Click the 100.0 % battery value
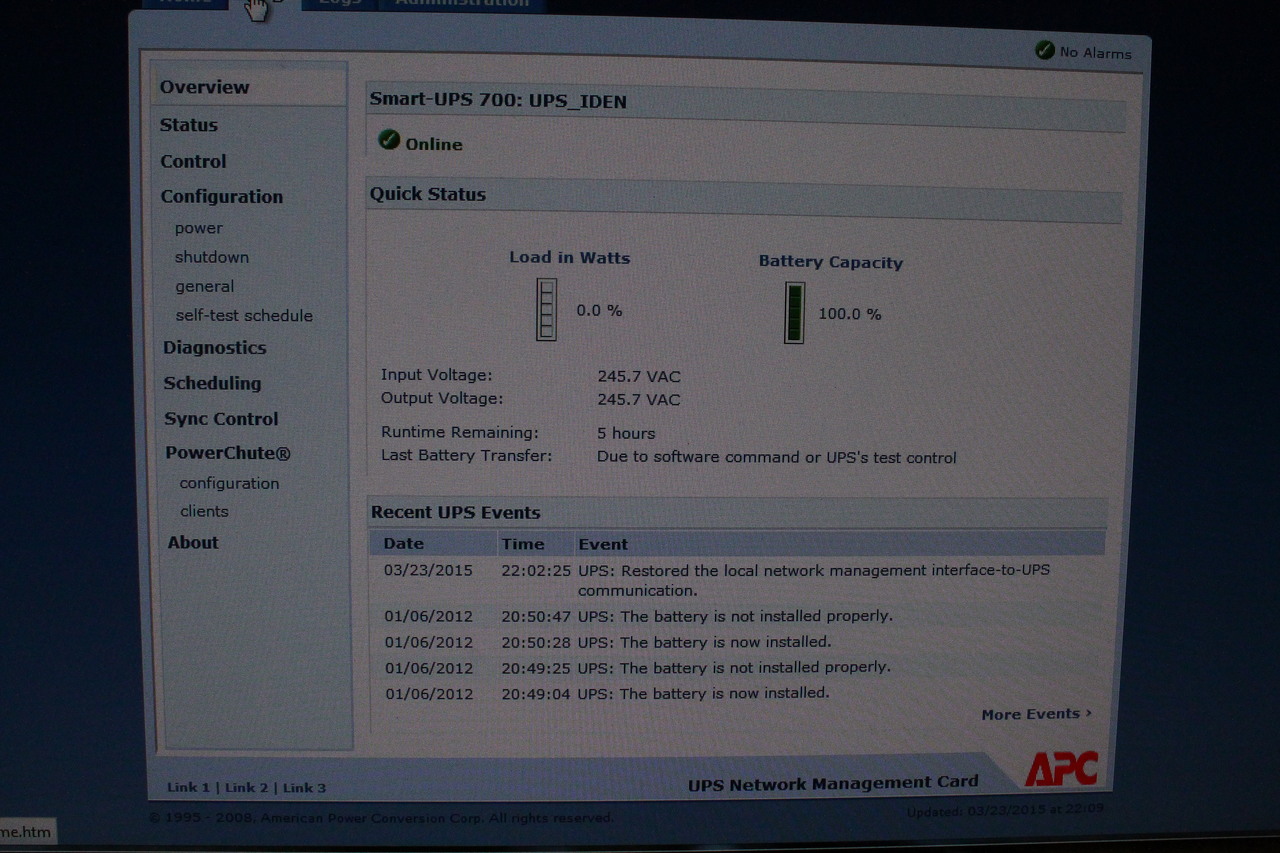 coord(850,314)
